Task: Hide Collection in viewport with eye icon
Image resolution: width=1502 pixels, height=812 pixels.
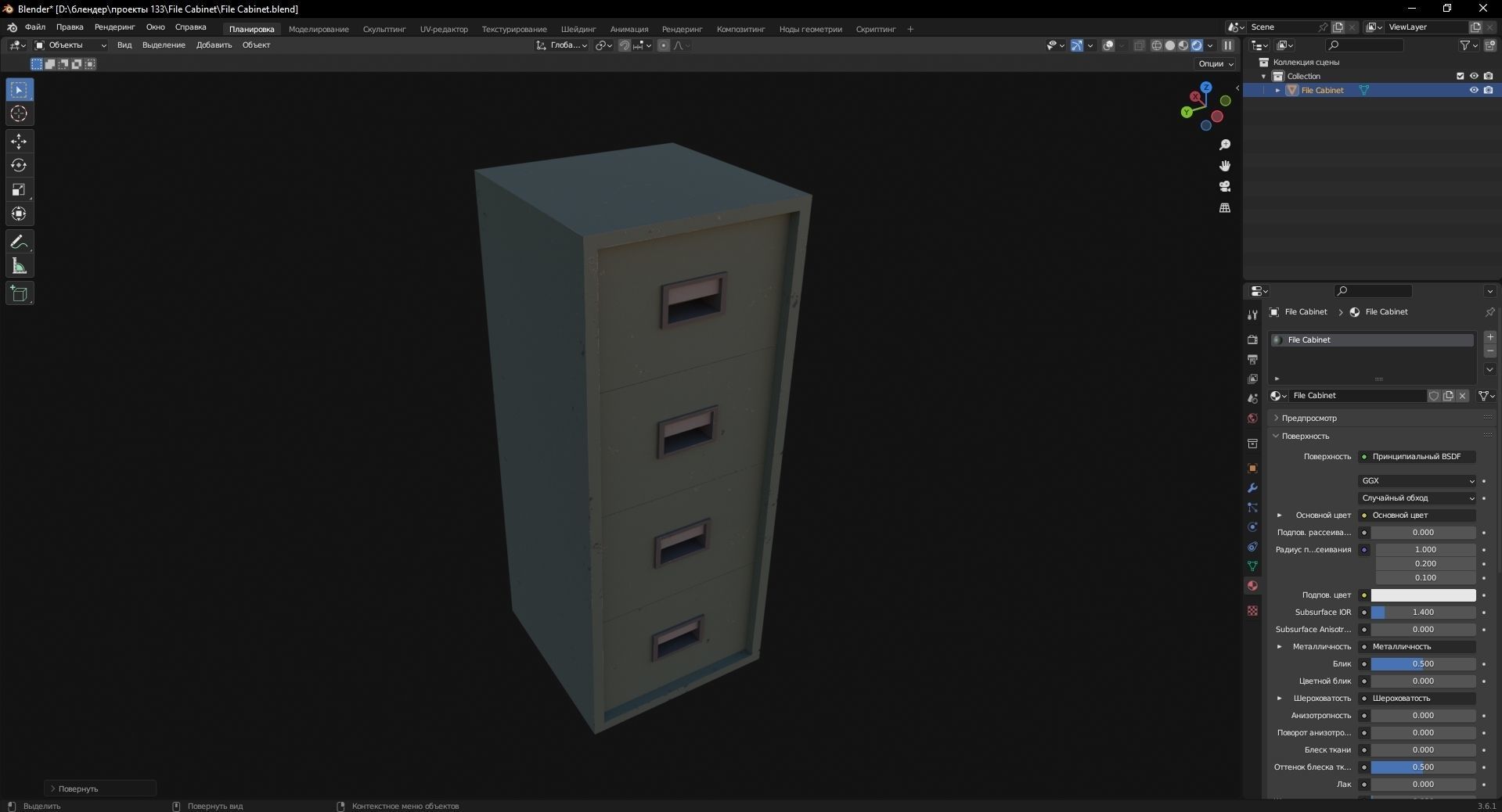Action: pyautogui.click(x=1474, y=76)
